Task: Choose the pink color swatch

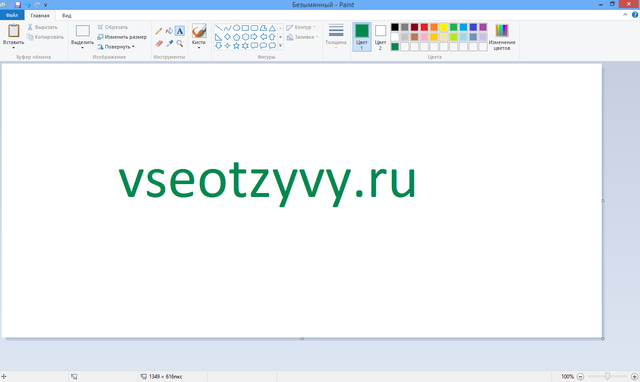Action: 424,37
